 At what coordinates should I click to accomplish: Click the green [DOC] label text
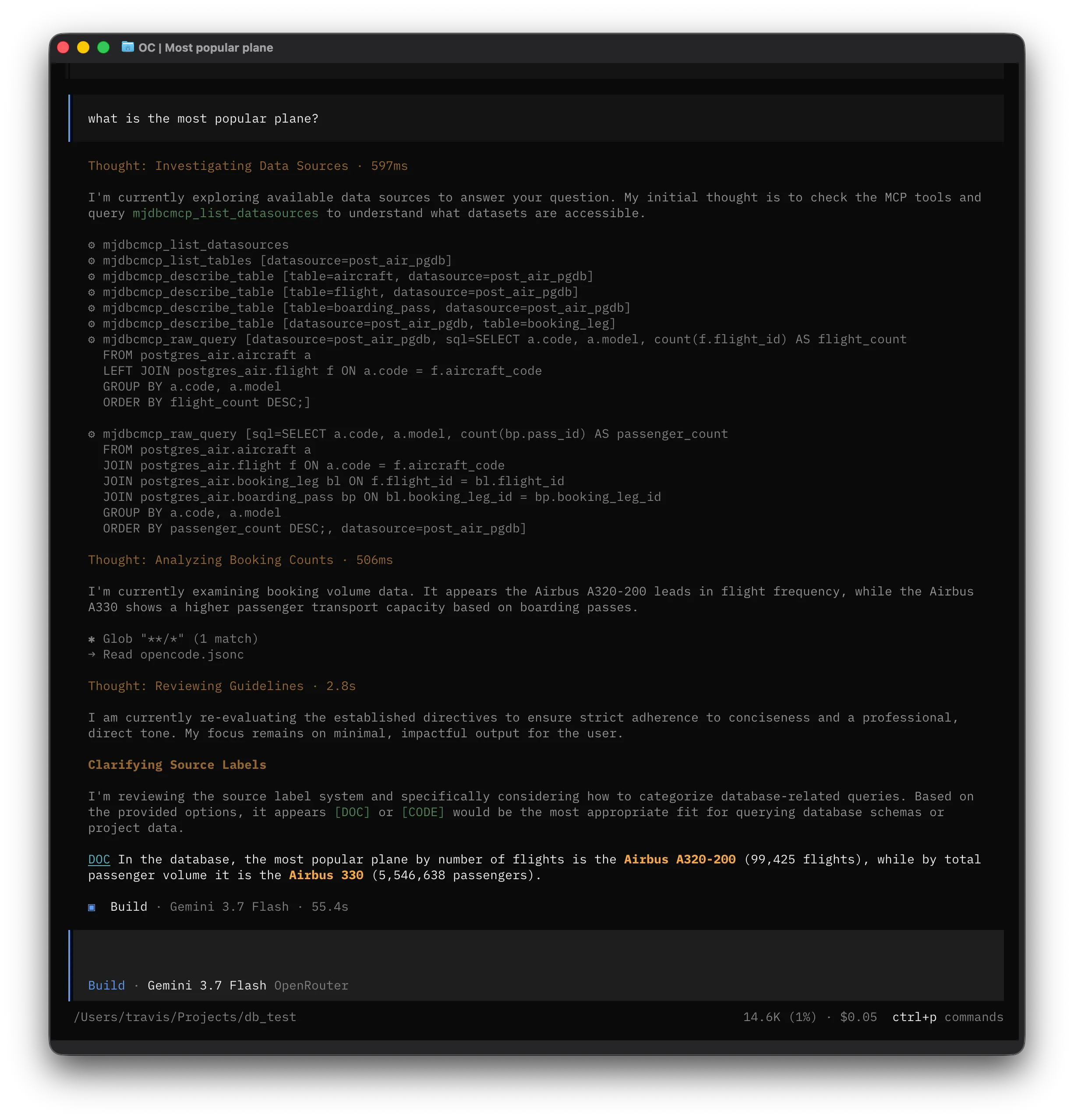pyautogui.click(x=352, y=812)
